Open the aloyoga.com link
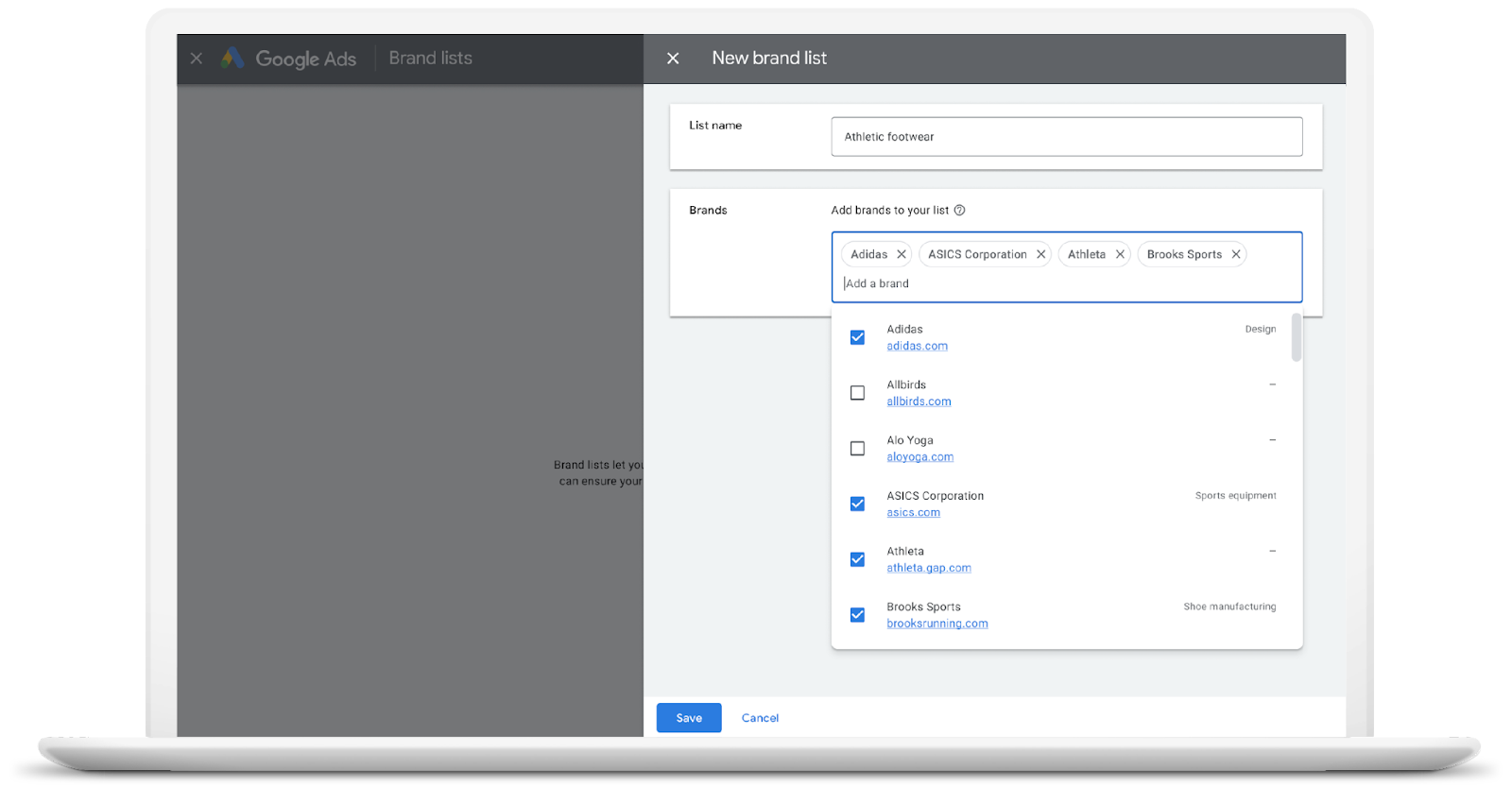Image resolution: width=1512 pixels, height=787 pixels. [x=919, y=457]
